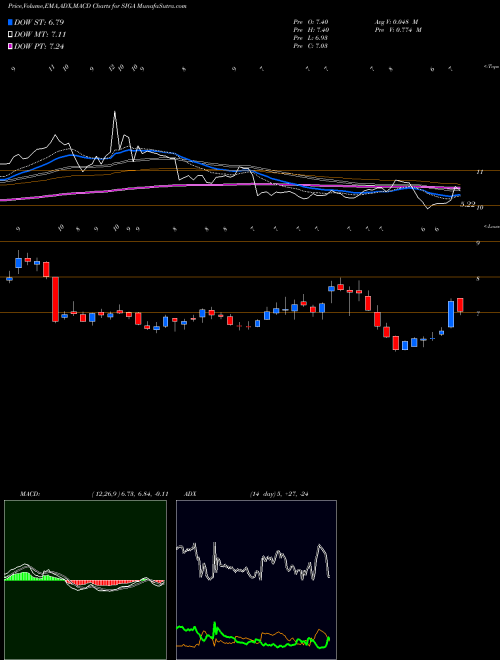The height and width of the screenshot is (660, 500).
Task: Click the blue DOW ST legend swatch
Action: point(10,22)
